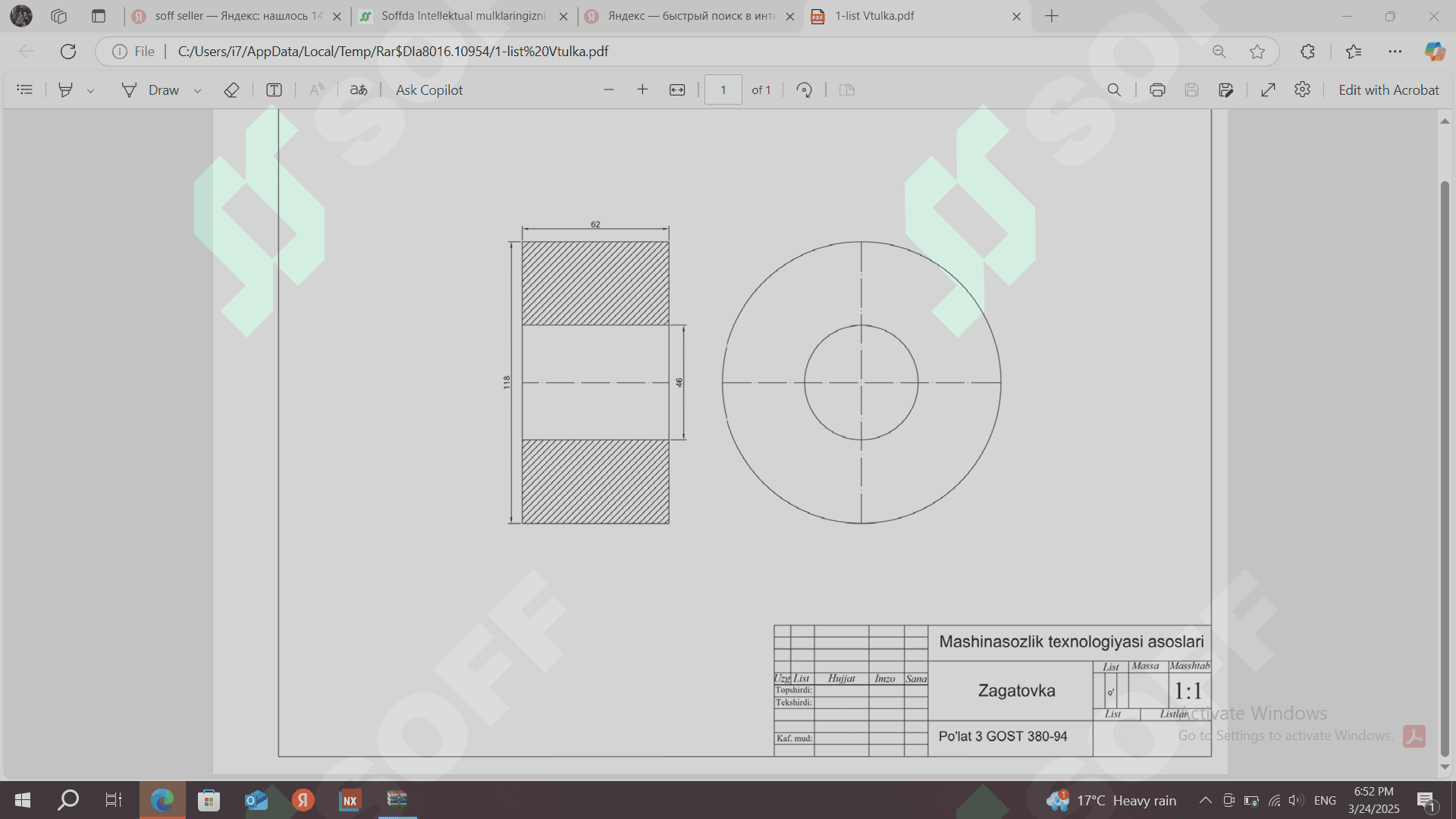The width and height of the screenshot is (1456, 819).
Task: Open volume control in tray
Action: tap(1296, 800)
